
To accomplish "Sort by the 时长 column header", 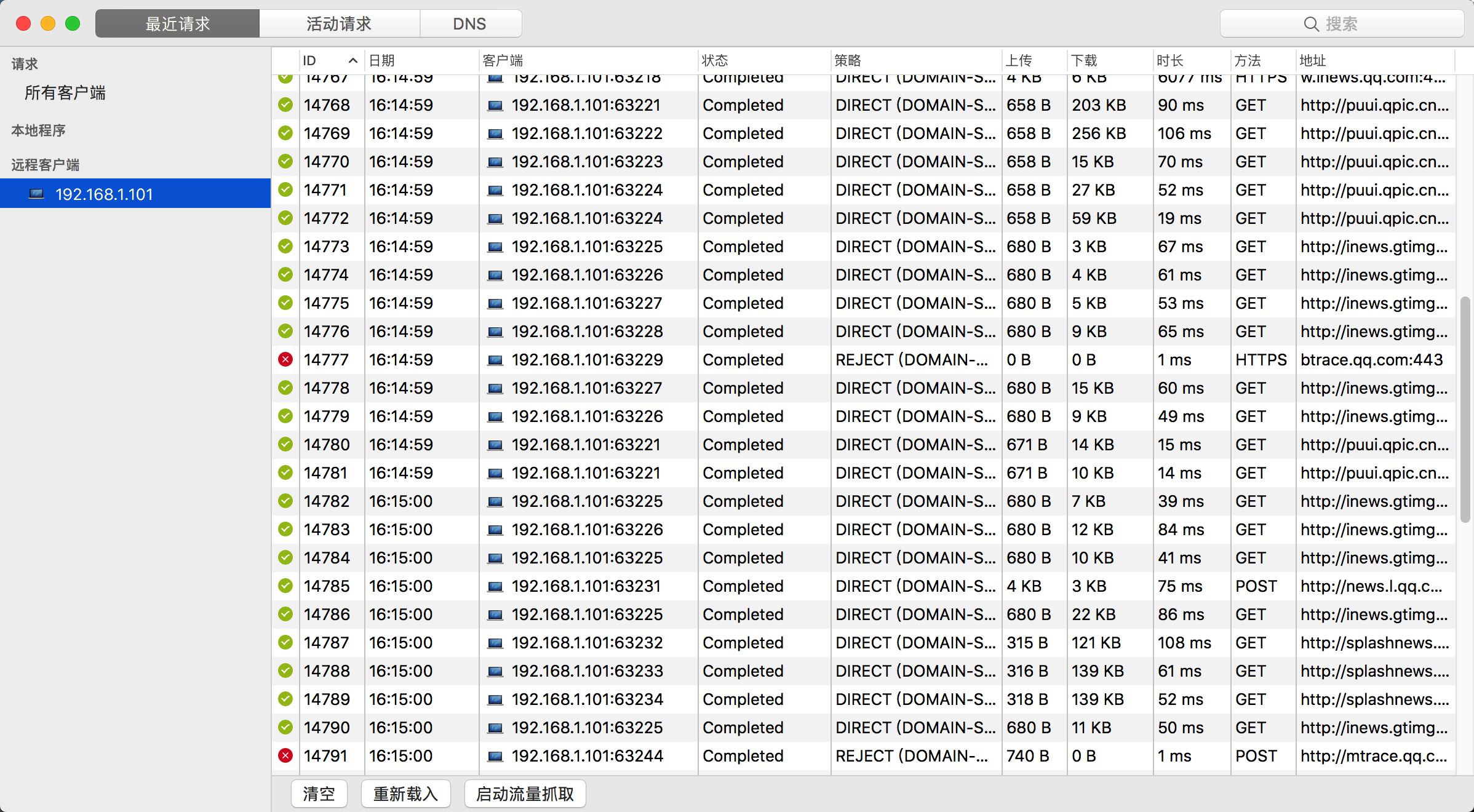I will [x=1169, y=60].
